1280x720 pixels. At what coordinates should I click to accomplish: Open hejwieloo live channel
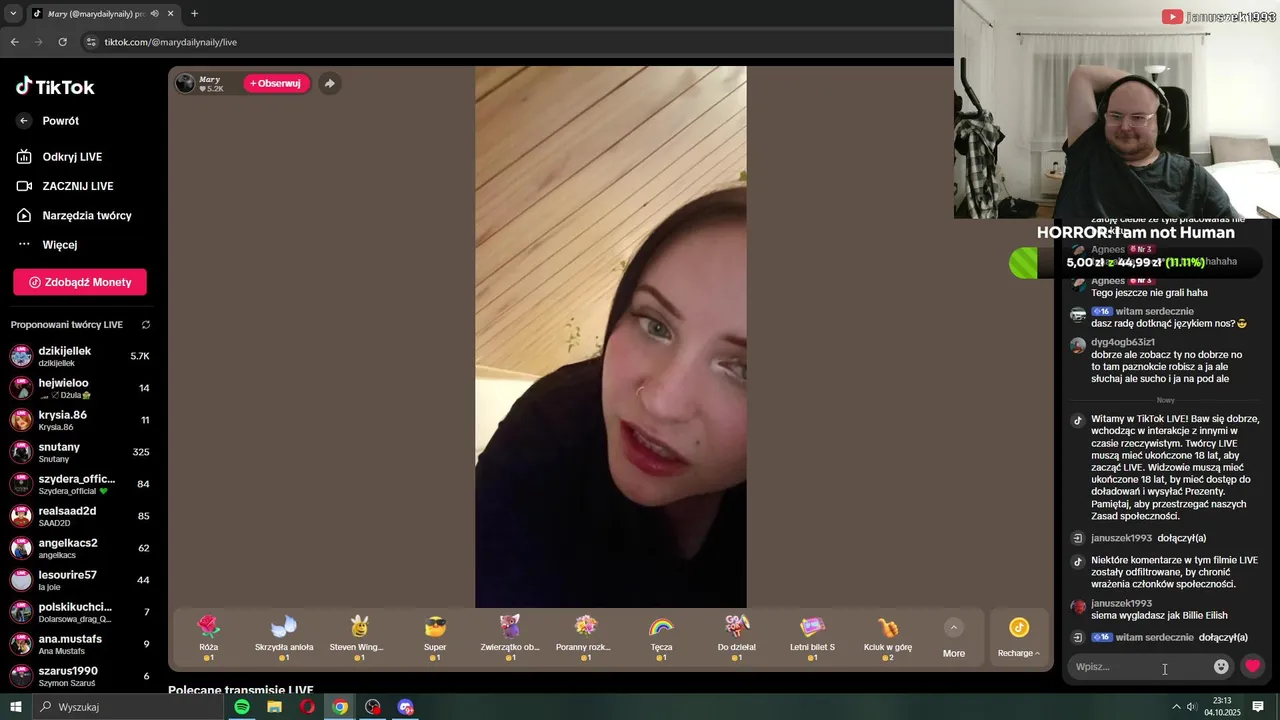[80, 388]
